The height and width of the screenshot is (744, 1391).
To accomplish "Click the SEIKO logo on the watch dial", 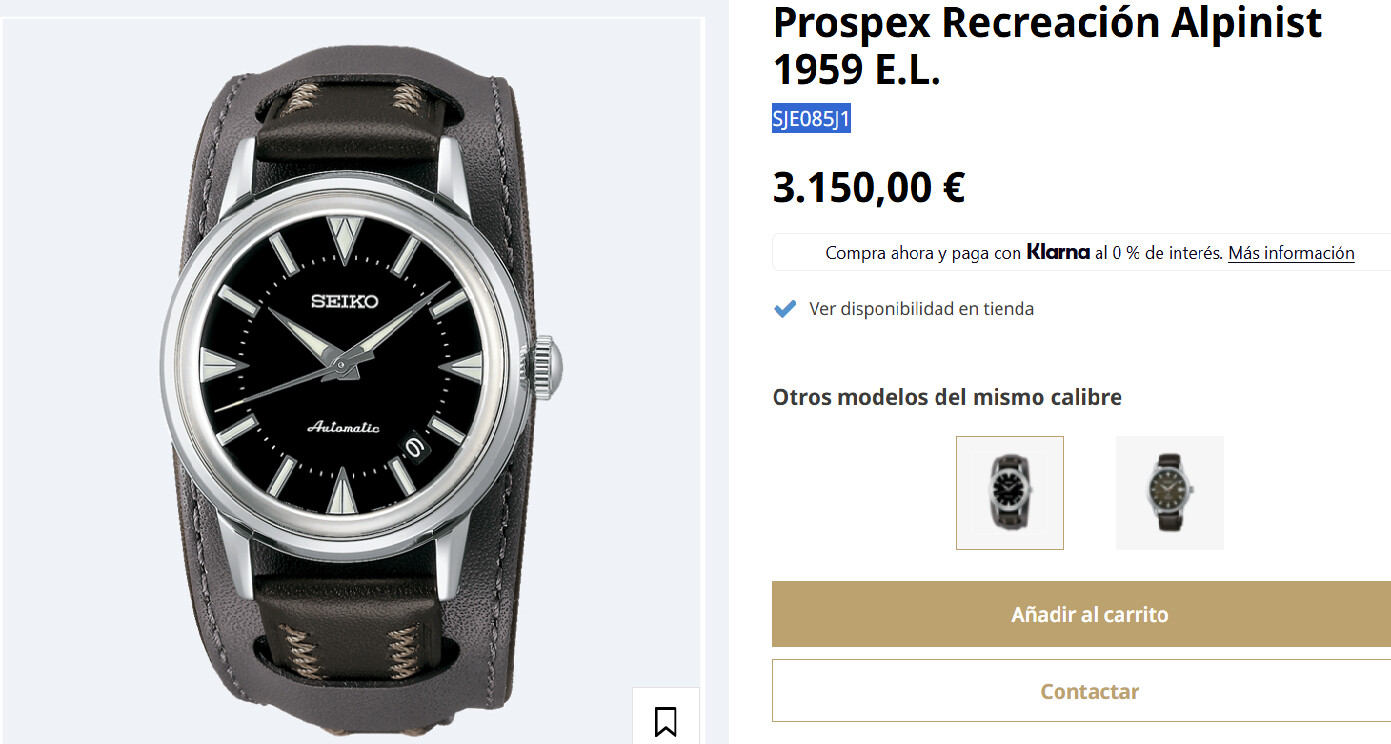I will pyautogui.click(x=344, y=301).
